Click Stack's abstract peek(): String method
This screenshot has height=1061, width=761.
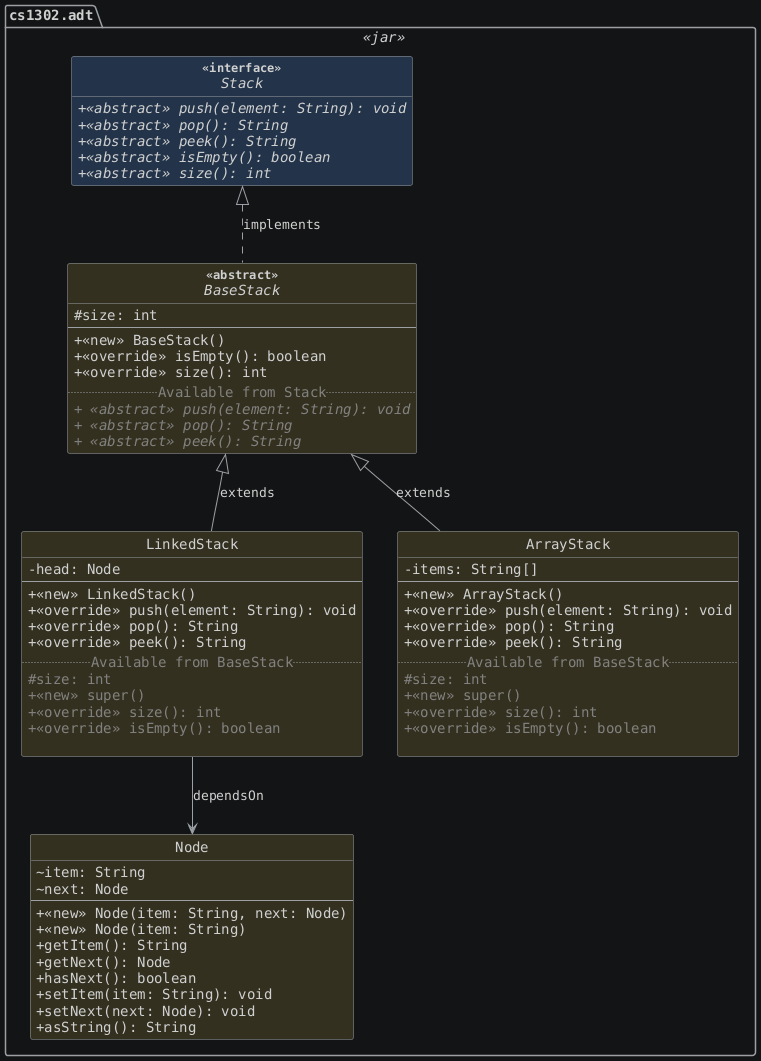[187, 141]
